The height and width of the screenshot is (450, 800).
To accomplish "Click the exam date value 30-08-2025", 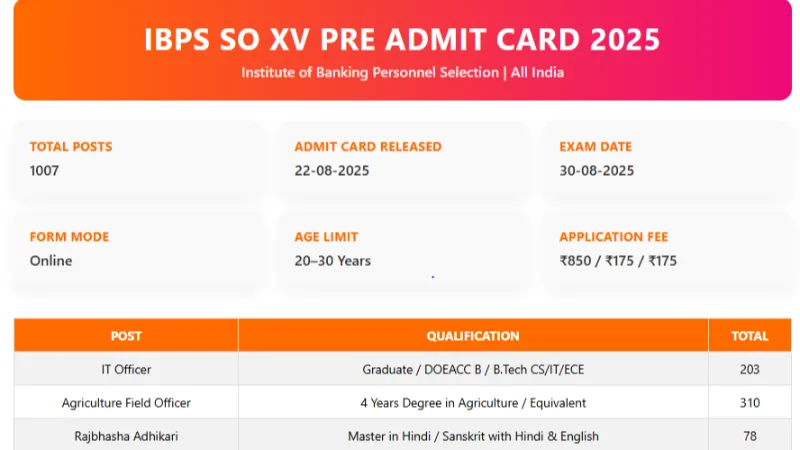I will (596, 170).
